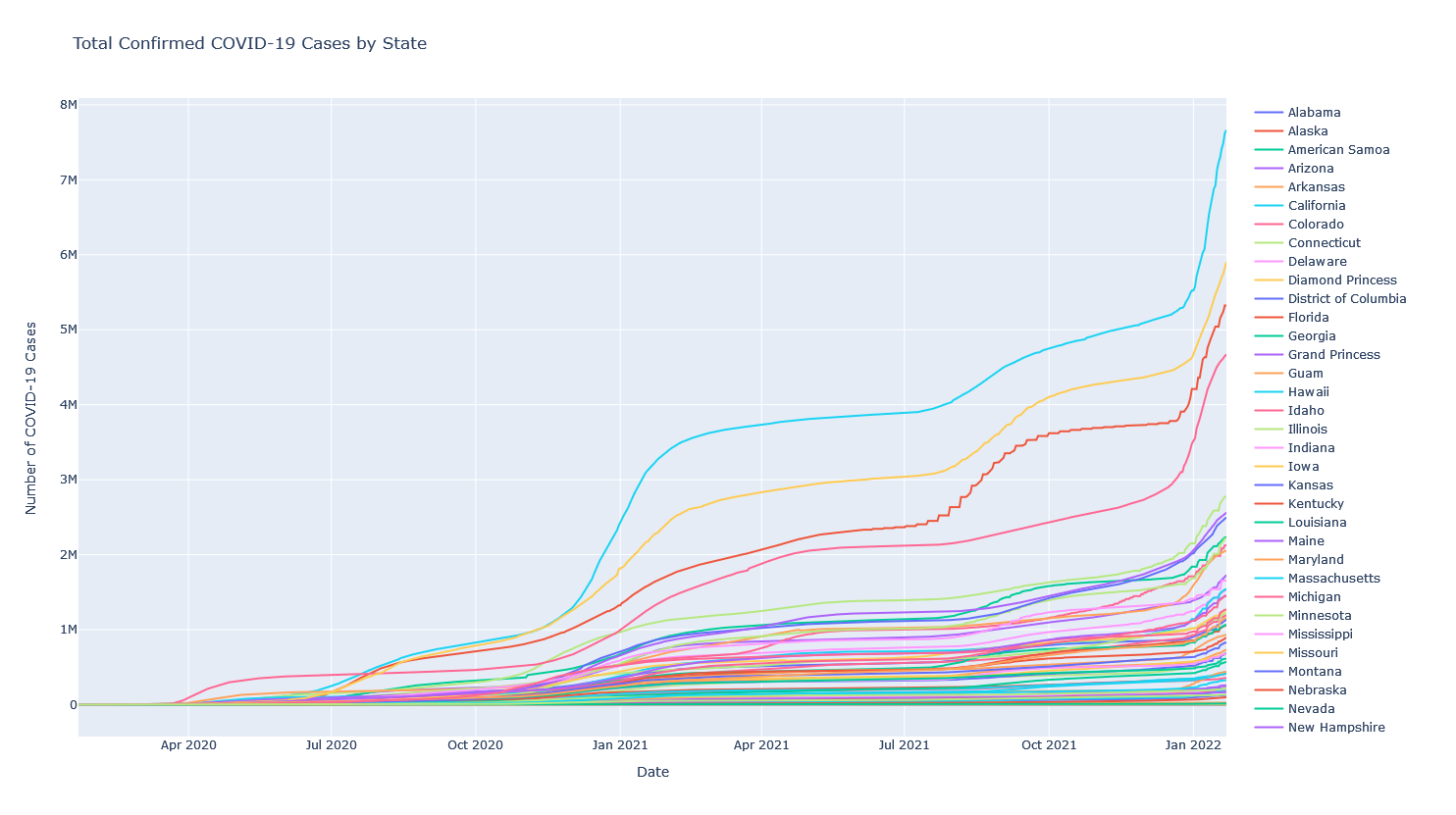This screenshot has height=815, width=1456.
Task: Click the 'Number of COVID-19 Cases' axis title
Action: coord(31,418)
